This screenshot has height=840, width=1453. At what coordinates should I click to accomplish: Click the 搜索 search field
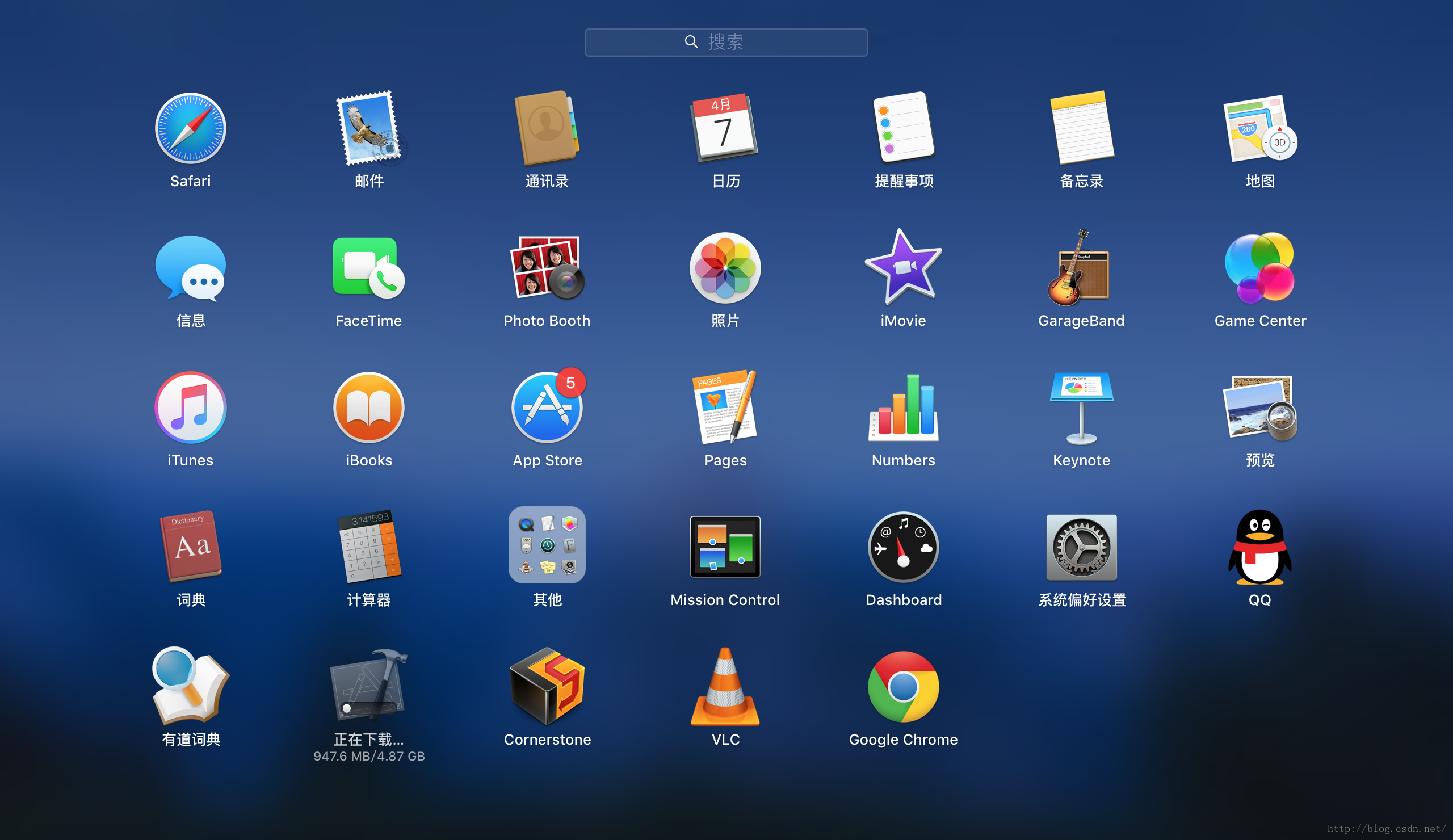pos(726,42)
